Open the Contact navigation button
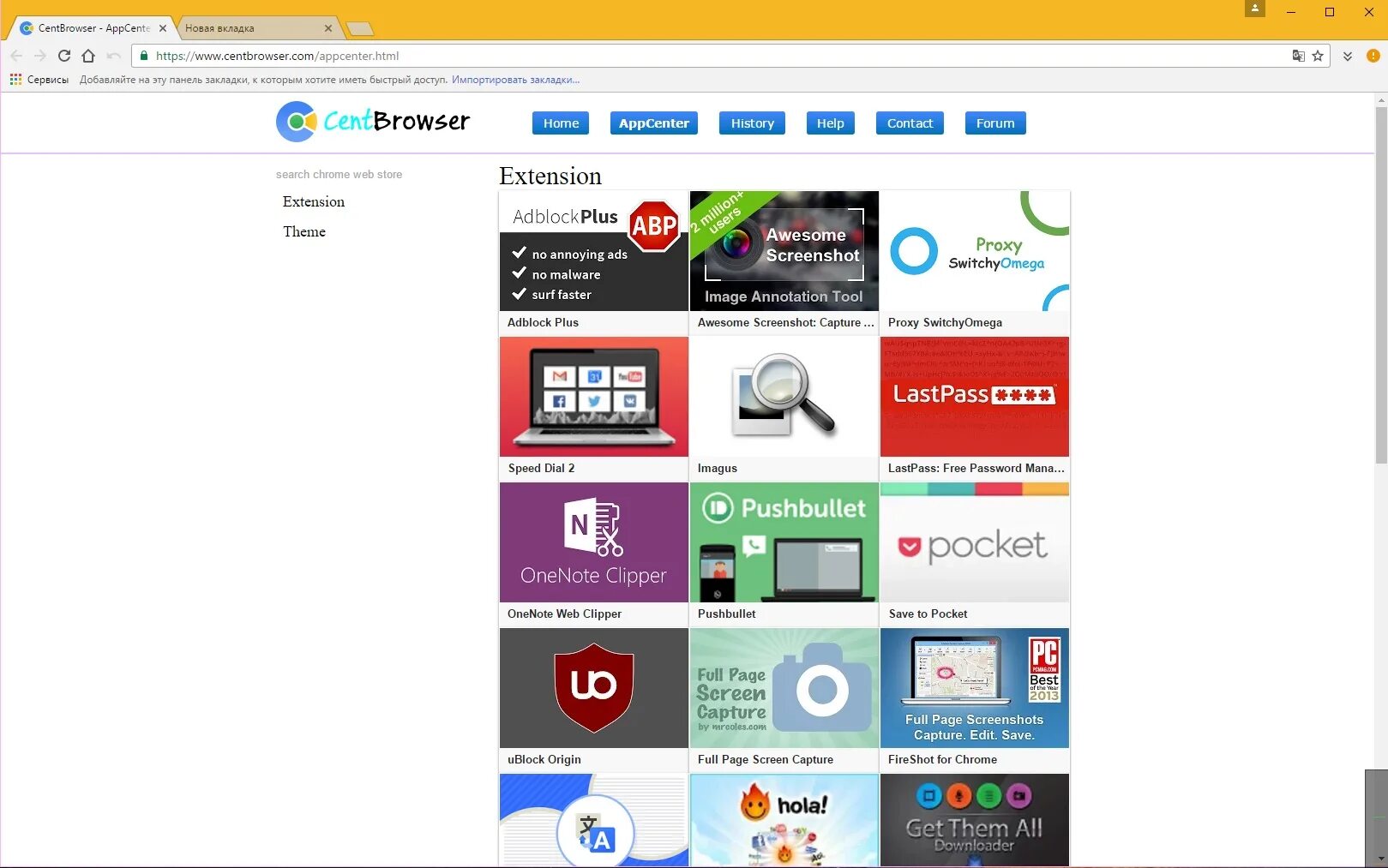The image size is (1388, 868). [910, 123]
